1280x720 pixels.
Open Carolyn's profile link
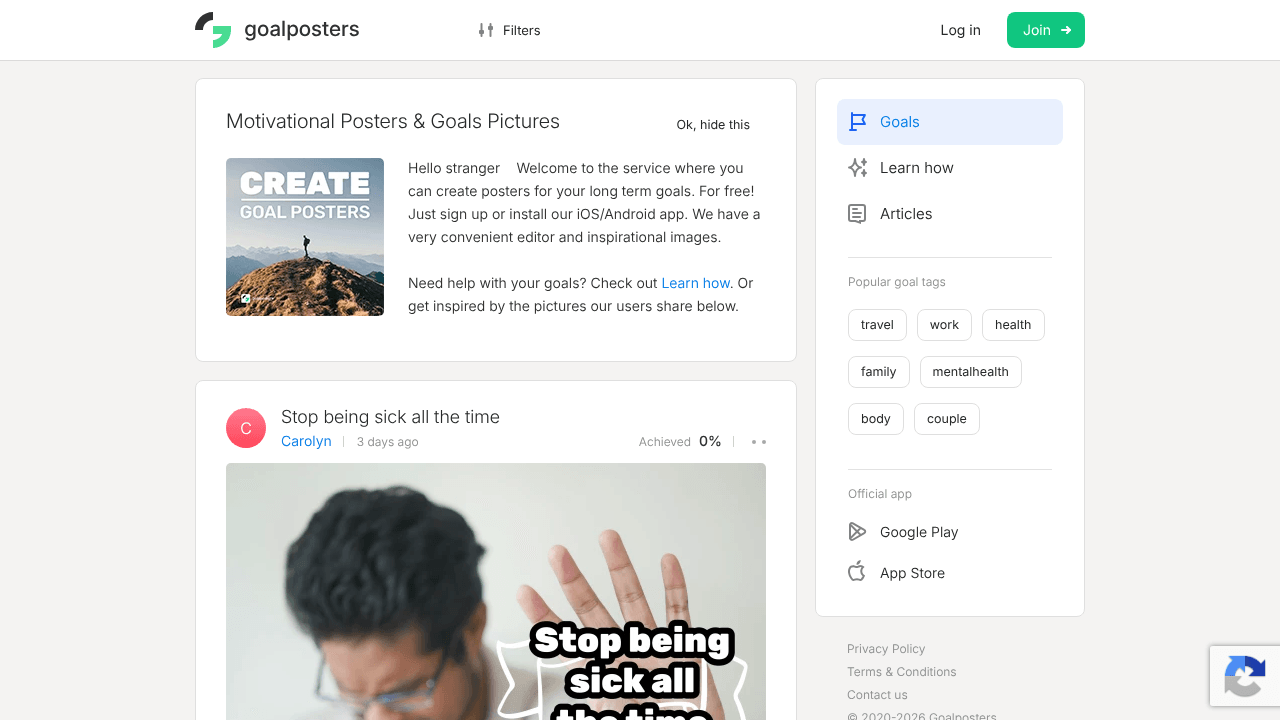coord(306,441)
